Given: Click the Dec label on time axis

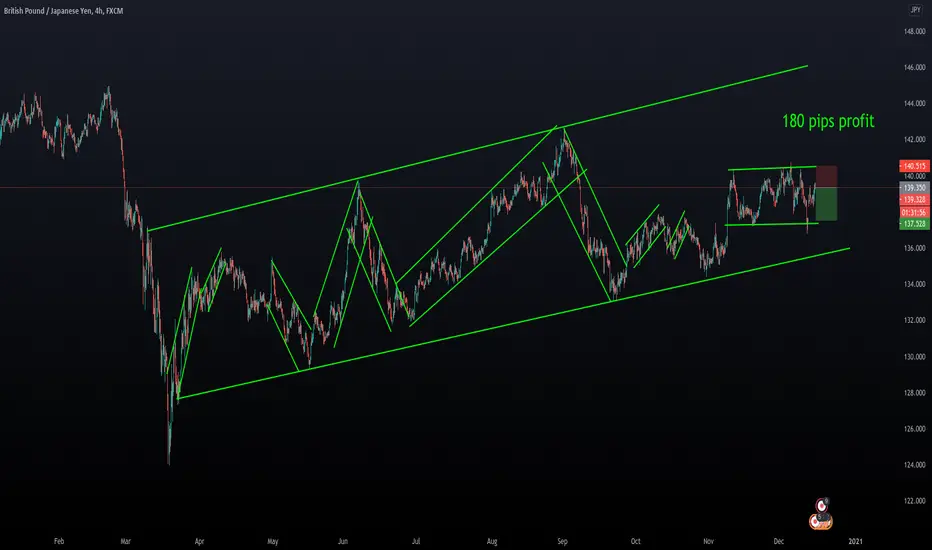Looking at the screenshot, I should 779,541.
